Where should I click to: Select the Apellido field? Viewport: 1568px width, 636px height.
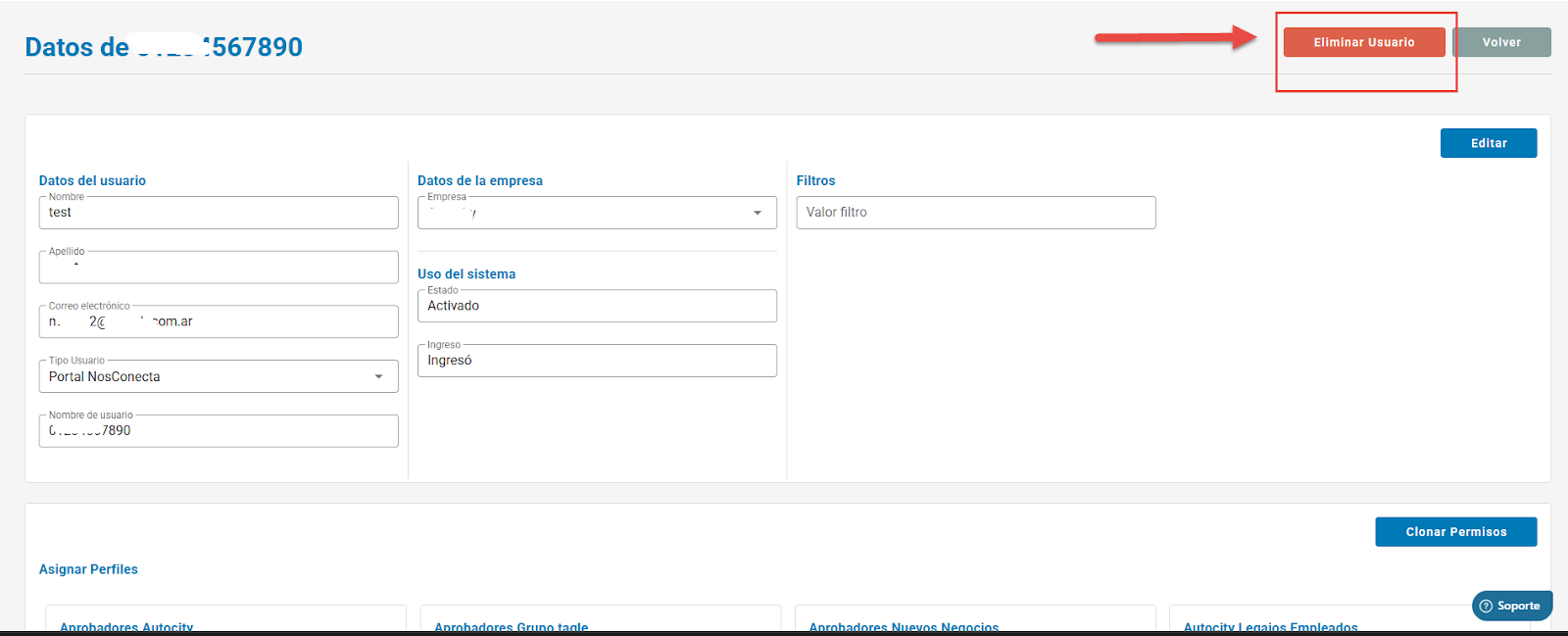(219, 268)
